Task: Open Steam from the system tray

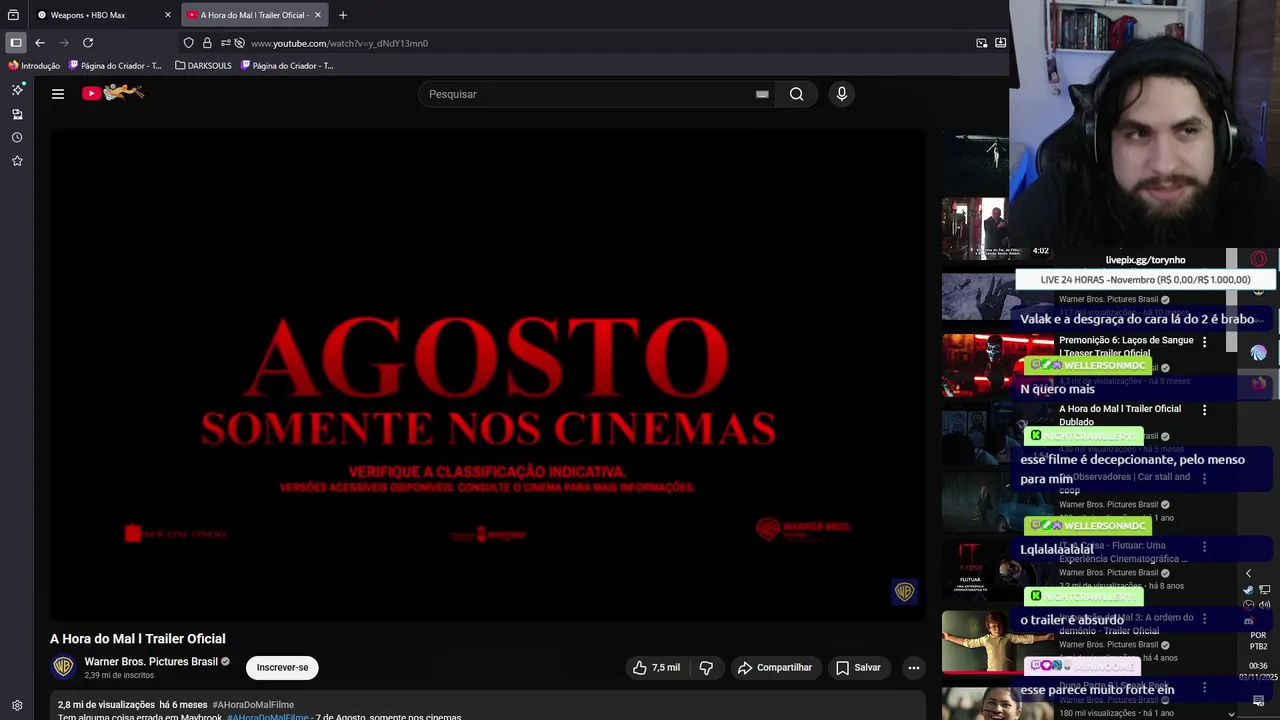Action: [1249, 590]
